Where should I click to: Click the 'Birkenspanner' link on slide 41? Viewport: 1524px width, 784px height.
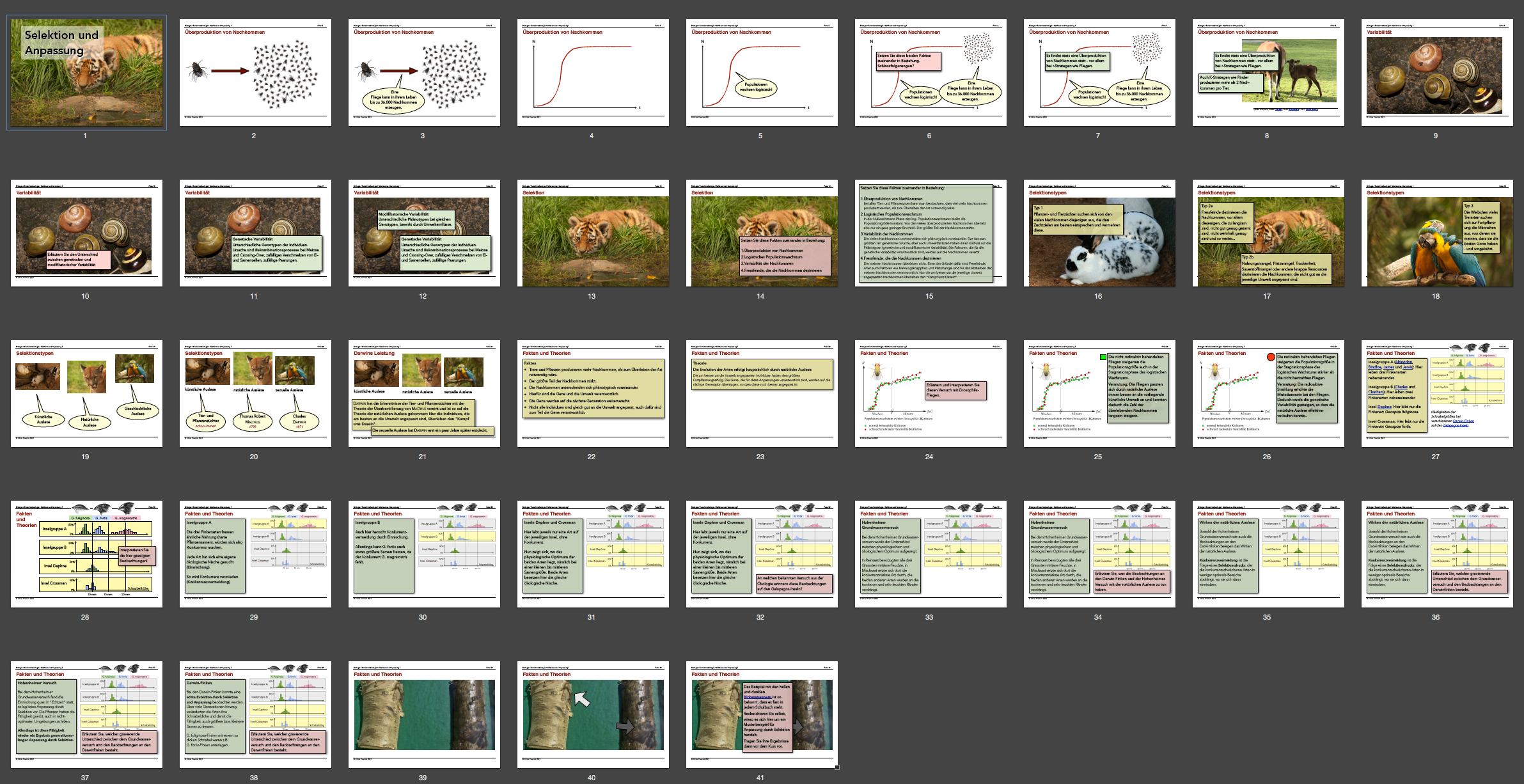pyautogui.click(x=757, y=697)
